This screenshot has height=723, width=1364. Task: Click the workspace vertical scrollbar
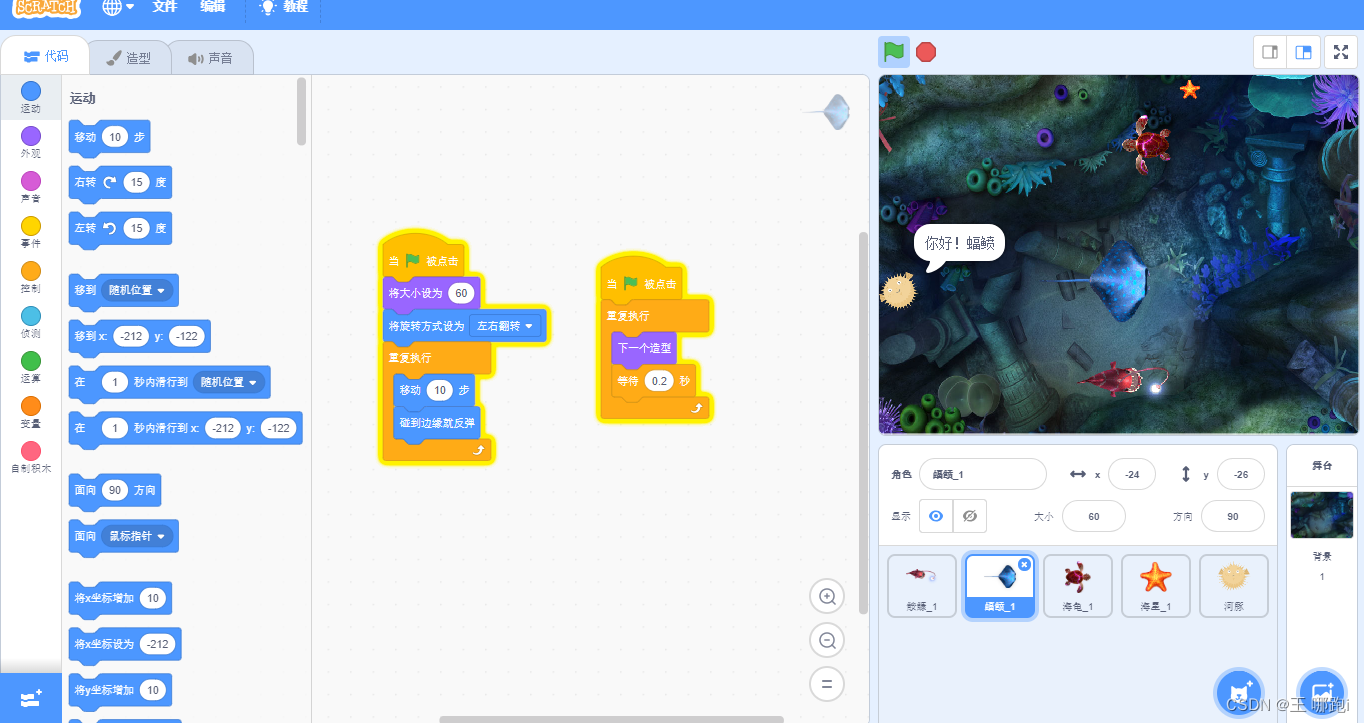pyautogui.click(x=864, y=422)
